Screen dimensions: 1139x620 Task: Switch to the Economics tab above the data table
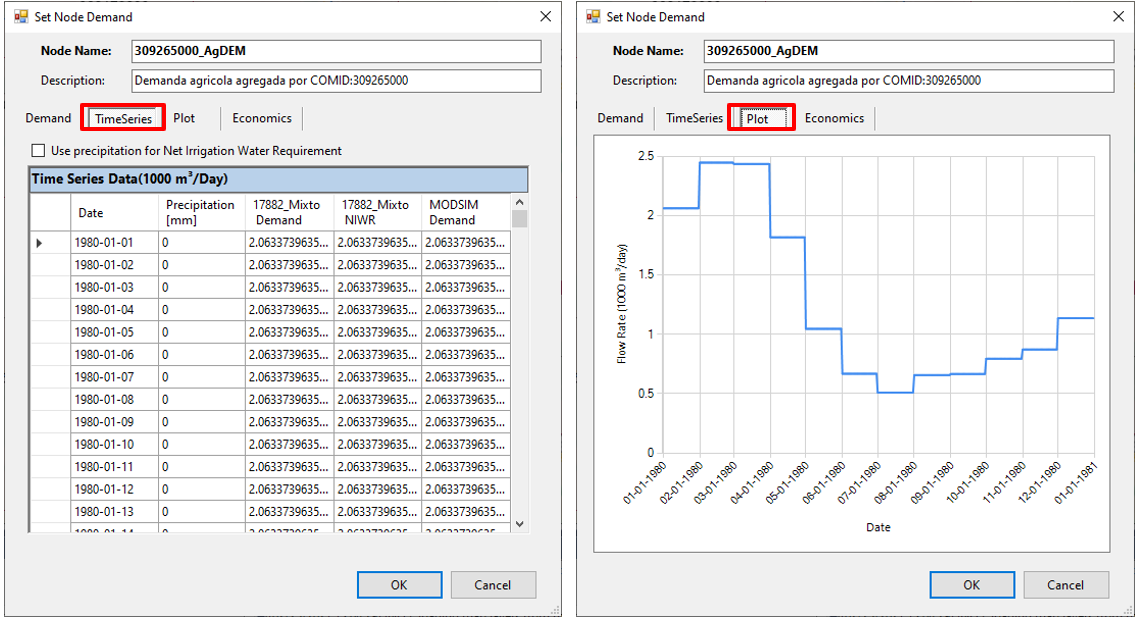(x=262, y=118)
